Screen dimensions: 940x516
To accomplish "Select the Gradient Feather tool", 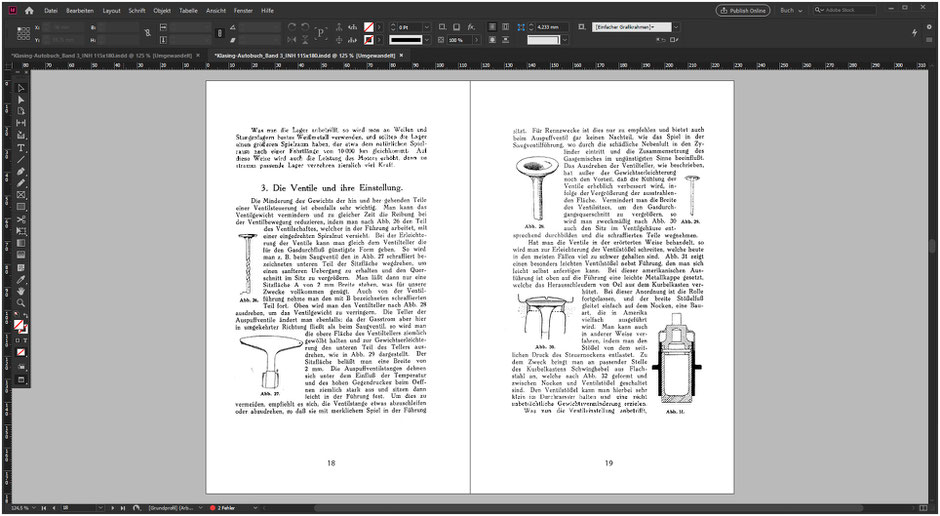I will click(x=21, y=255).
